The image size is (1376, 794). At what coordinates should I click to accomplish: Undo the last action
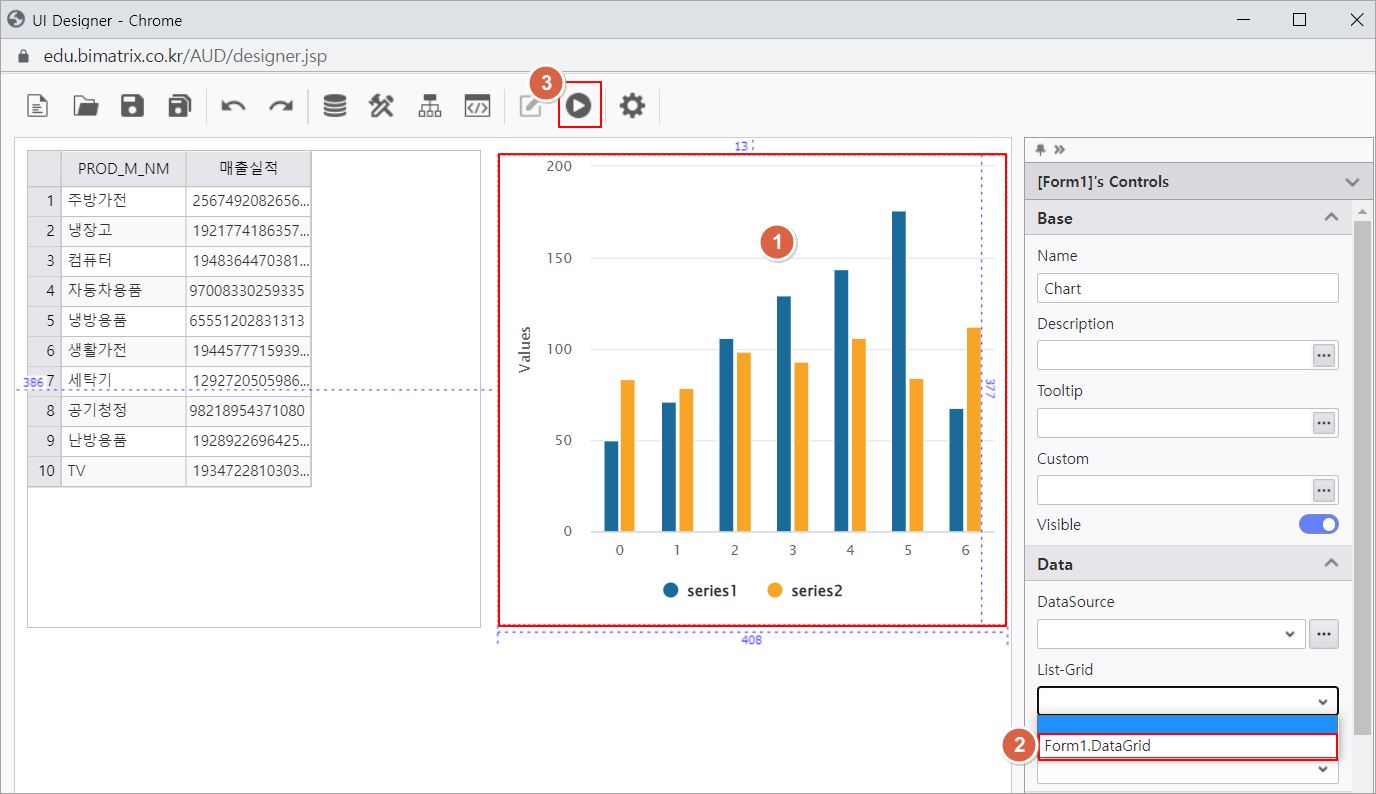(x=233, y=106)
